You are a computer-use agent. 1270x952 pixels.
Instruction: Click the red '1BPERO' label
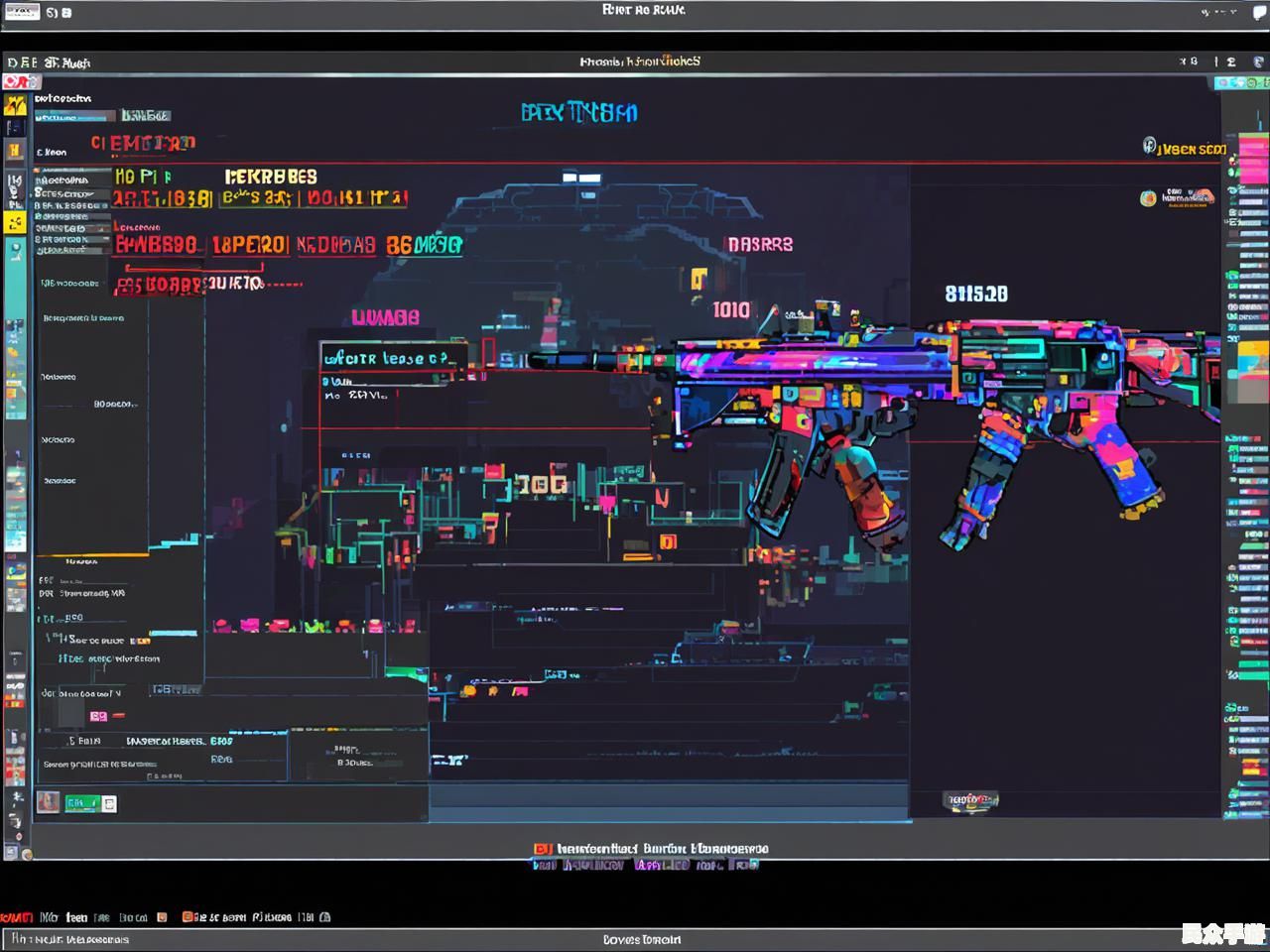(249, 245)
